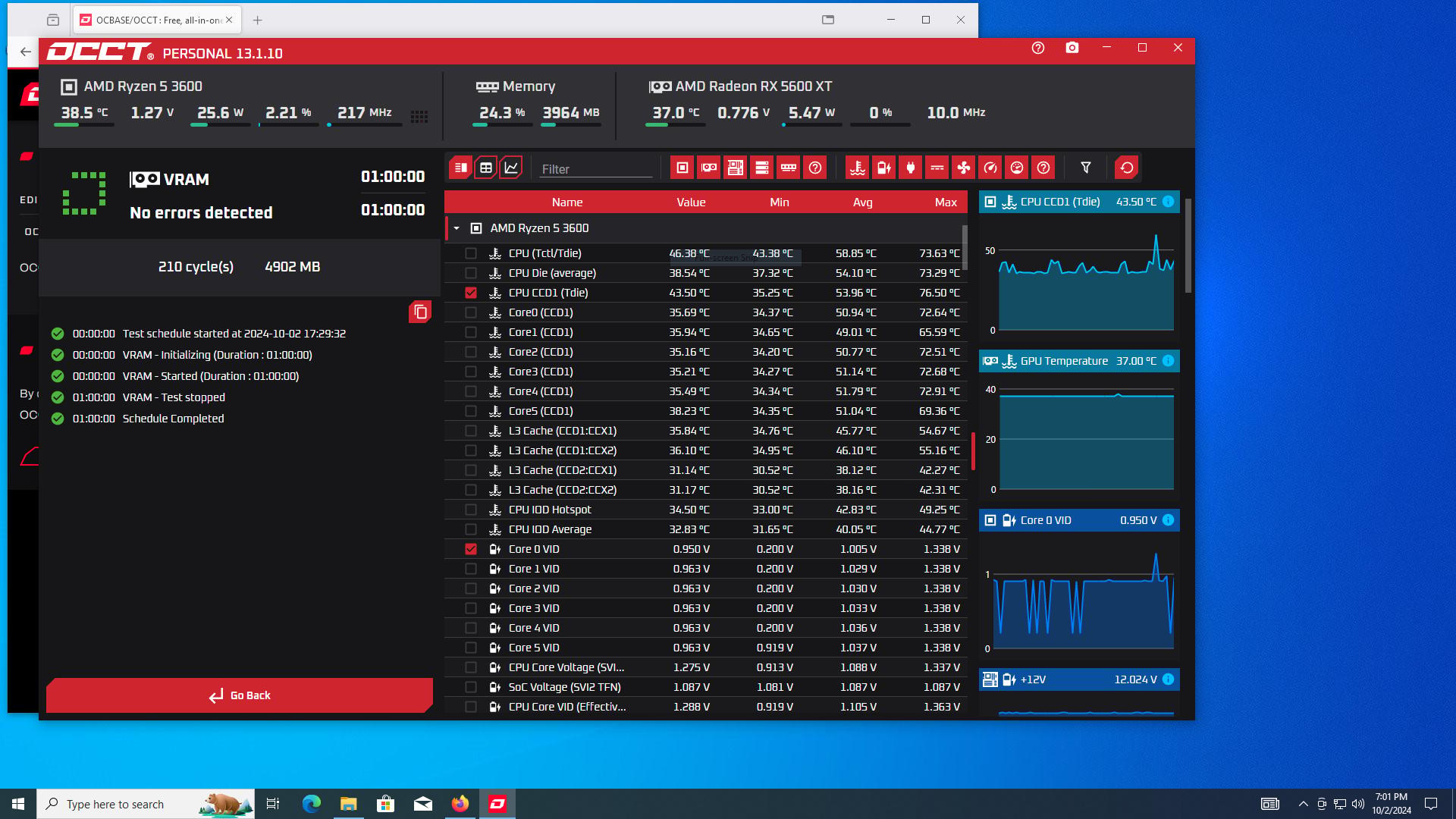The image size is (1456, 819).
Task: Enable the SoC Voltage (SVI2 TFN) checkbox
Action: 471,687
